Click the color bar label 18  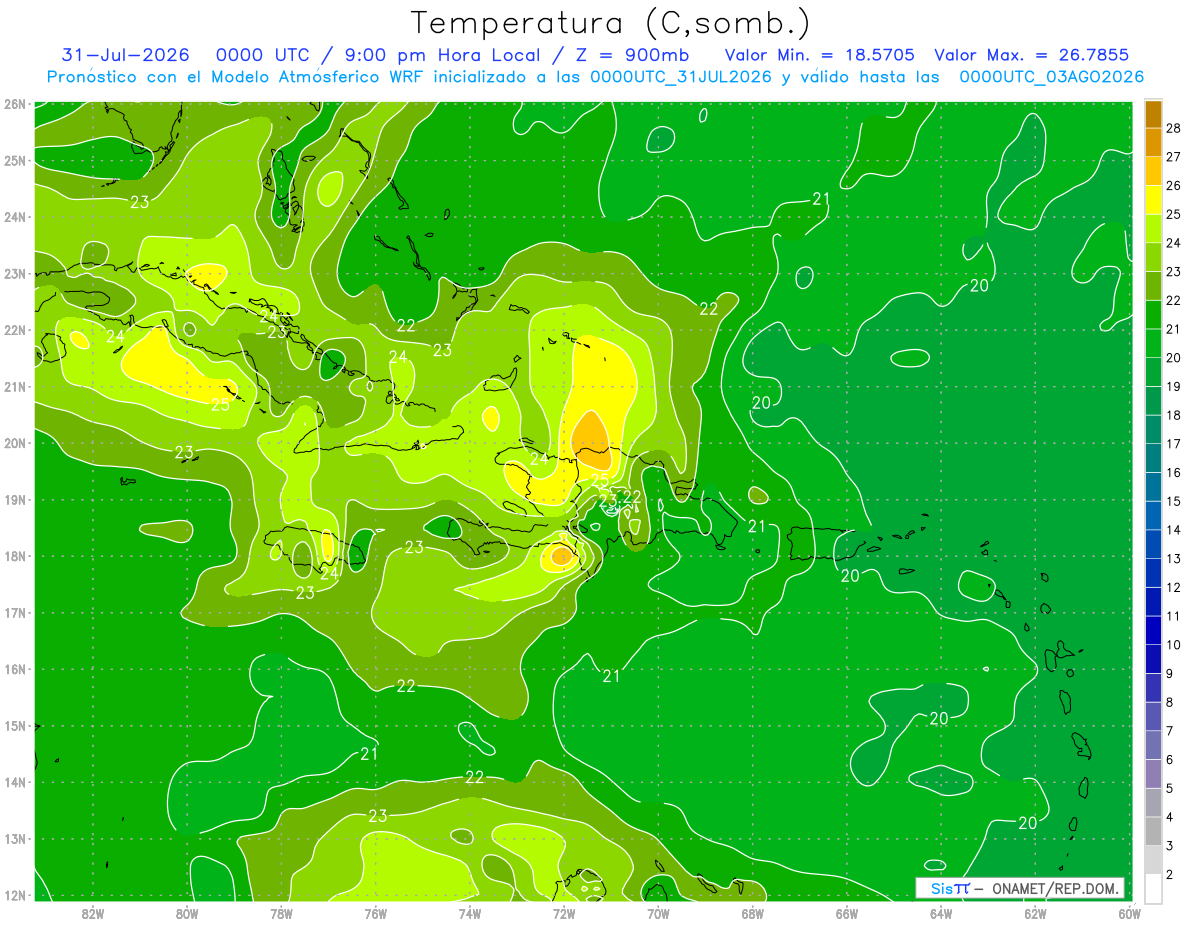coord(1173,415)
